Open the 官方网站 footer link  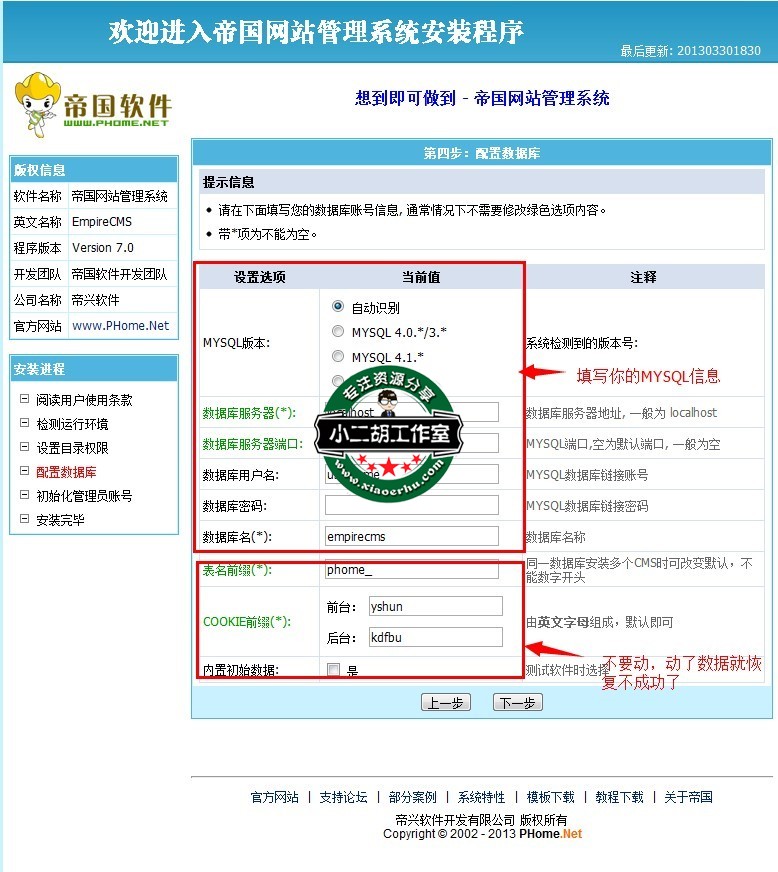click(274, 797)
